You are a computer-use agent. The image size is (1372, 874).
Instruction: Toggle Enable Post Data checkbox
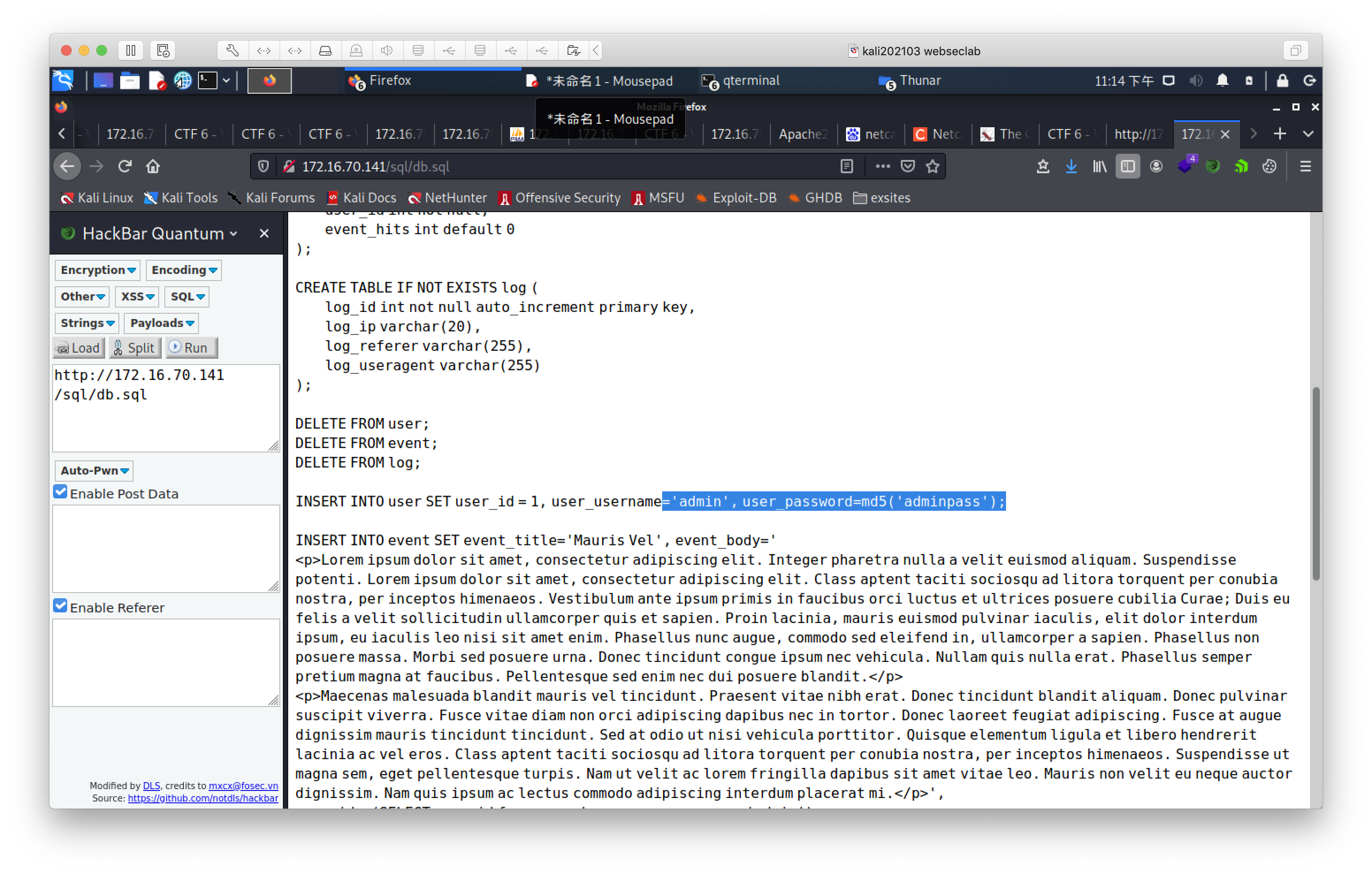61,492
